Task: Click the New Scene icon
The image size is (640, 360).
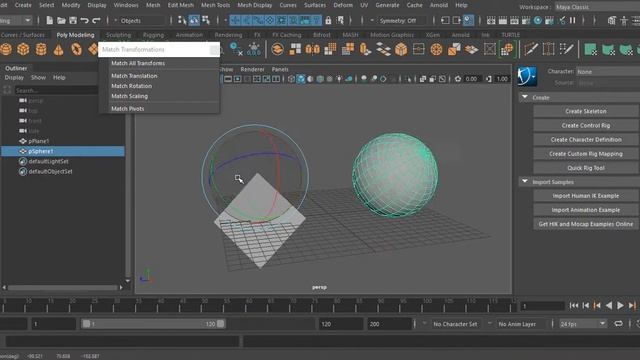Action: (49, 20)
